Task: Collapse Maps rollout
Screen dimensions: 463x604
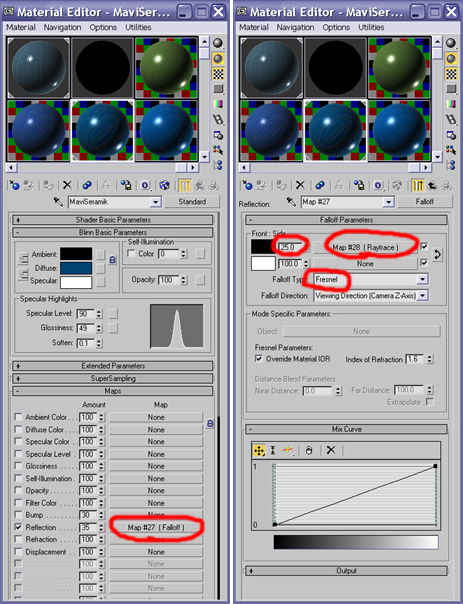Action: (x=112, y=391)
